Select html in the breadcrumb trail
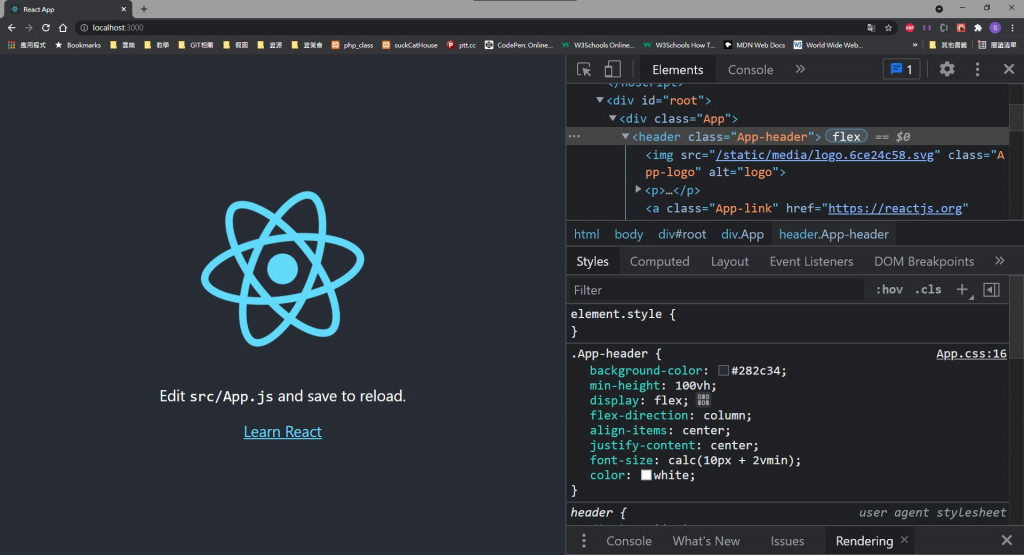 pyautogui.click(x=586, y=234)
